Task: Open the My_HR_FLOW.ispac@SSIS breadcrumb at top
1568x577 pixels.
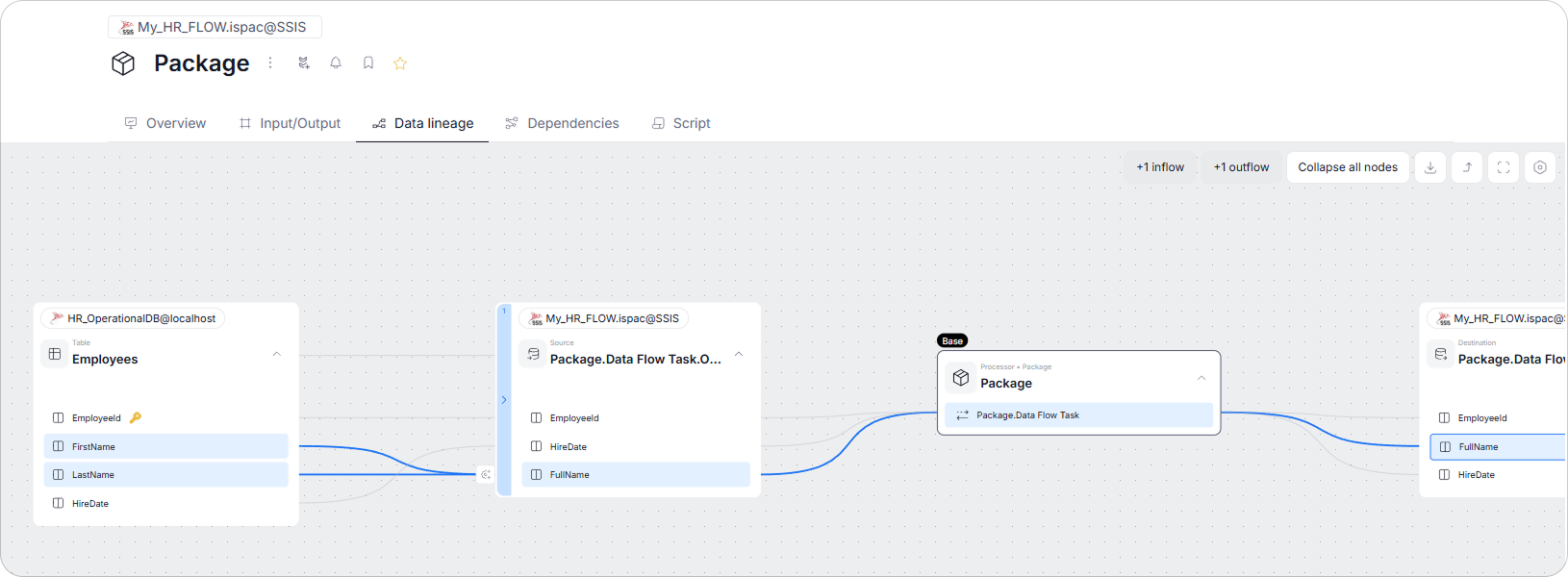Action: point(215,27)
